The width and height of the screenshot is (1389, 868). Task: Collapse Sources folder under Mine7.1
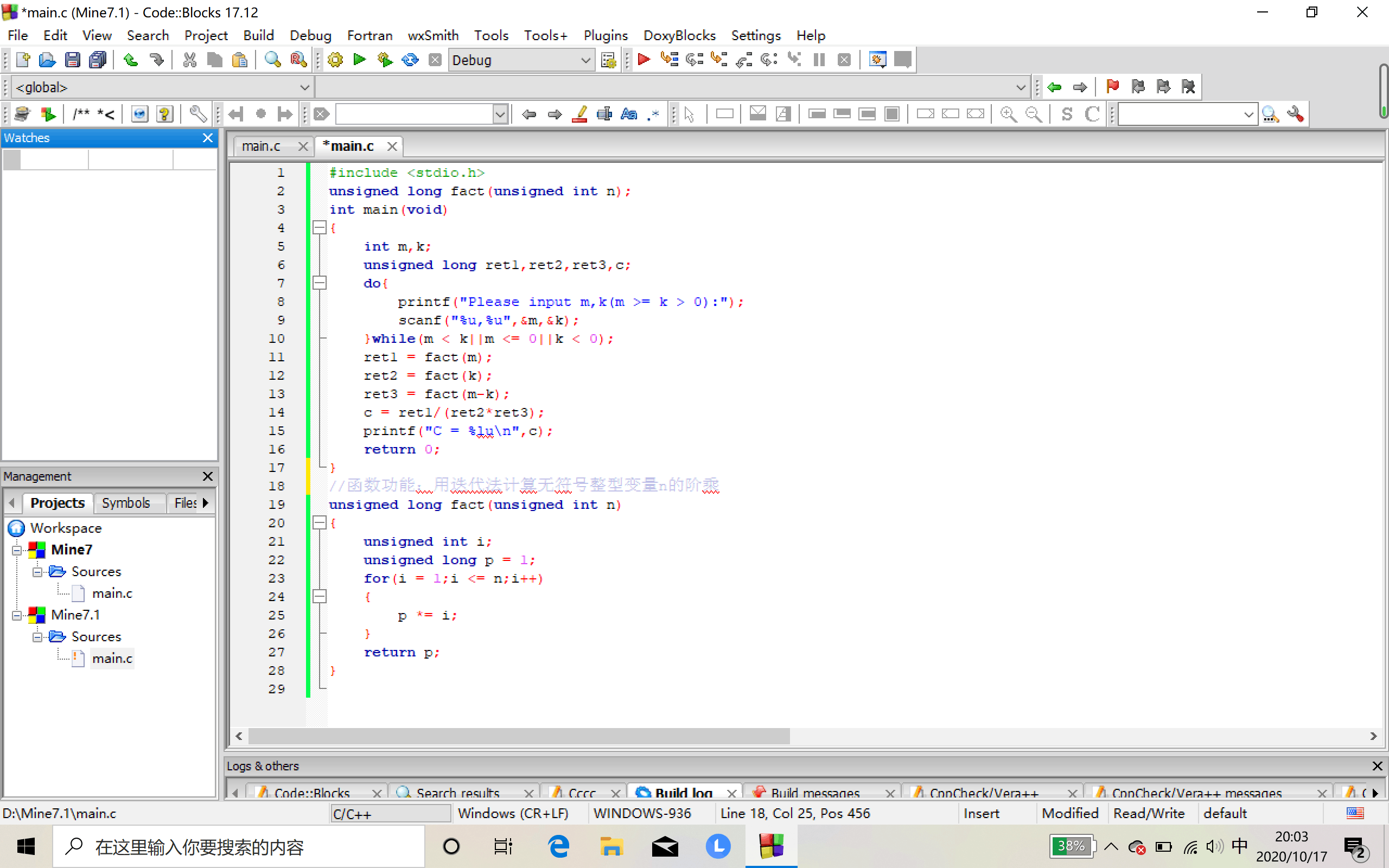(x=37, y=637)
